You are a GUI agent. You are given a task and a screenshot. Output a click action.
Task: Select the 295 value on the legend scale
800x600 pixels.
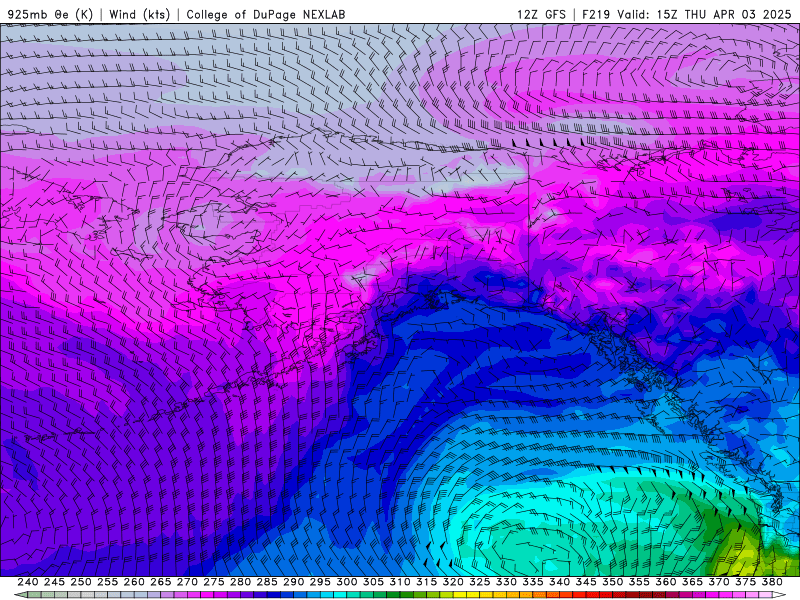click(320, 582)
